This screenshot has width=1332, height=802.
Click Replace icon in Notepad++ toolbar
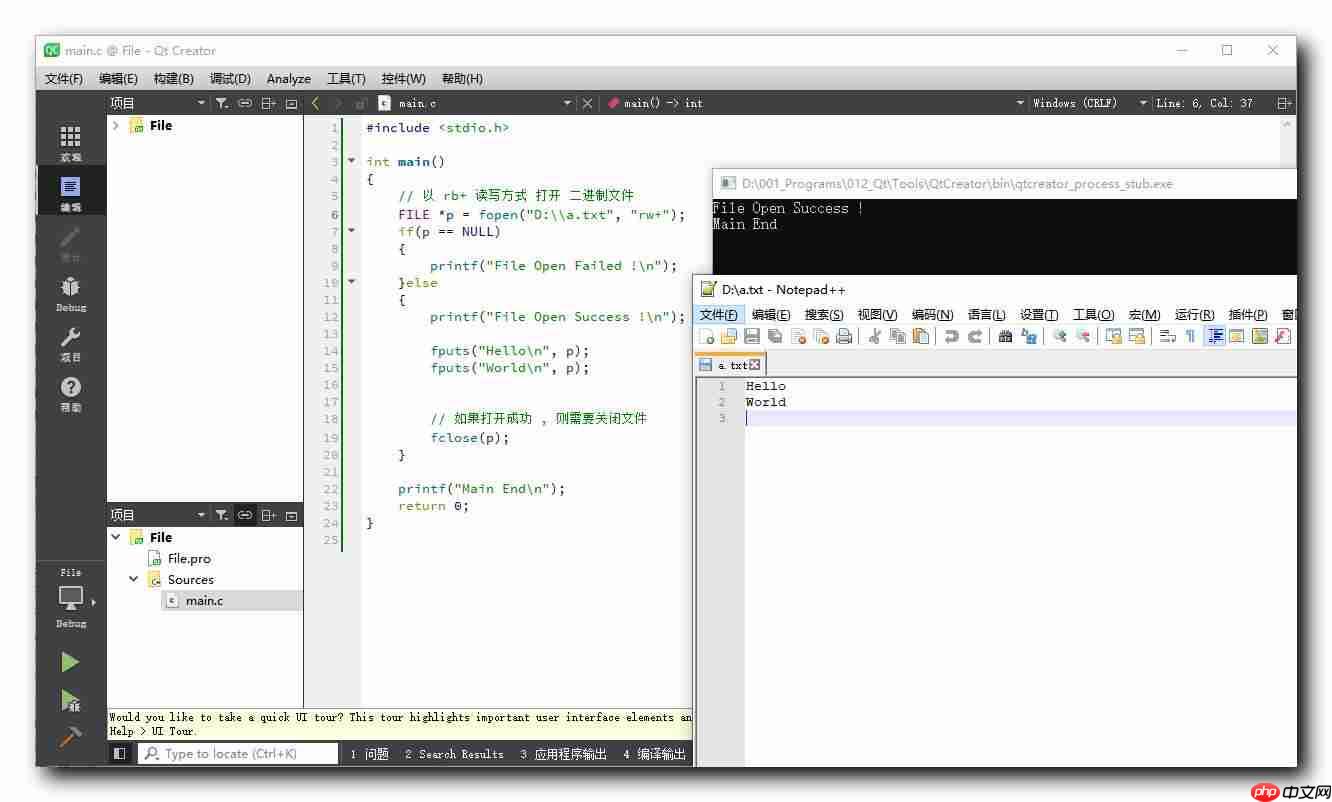[1028, 336]
